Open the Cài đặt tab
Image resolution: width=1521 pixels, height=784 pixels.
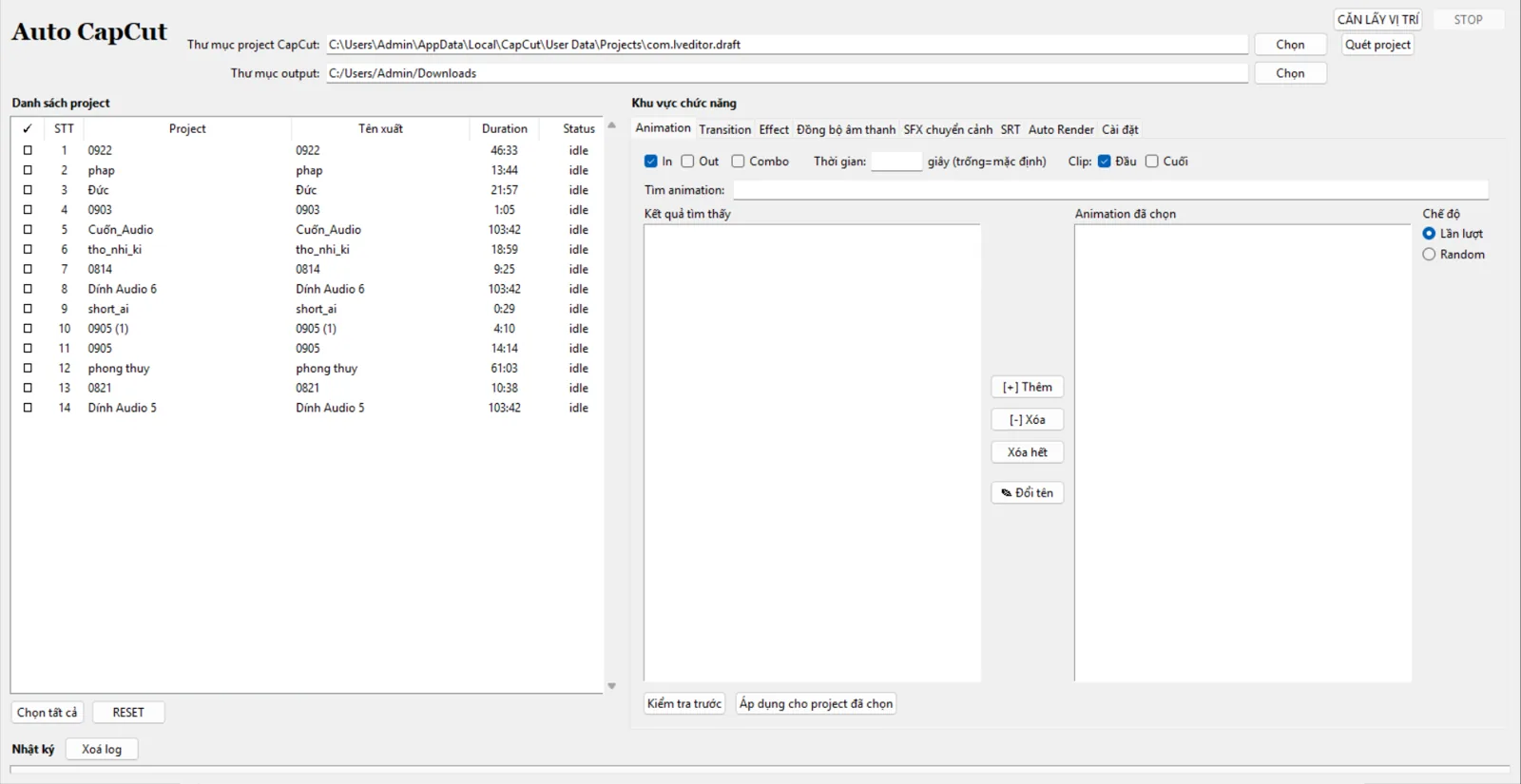point(1120,129)
